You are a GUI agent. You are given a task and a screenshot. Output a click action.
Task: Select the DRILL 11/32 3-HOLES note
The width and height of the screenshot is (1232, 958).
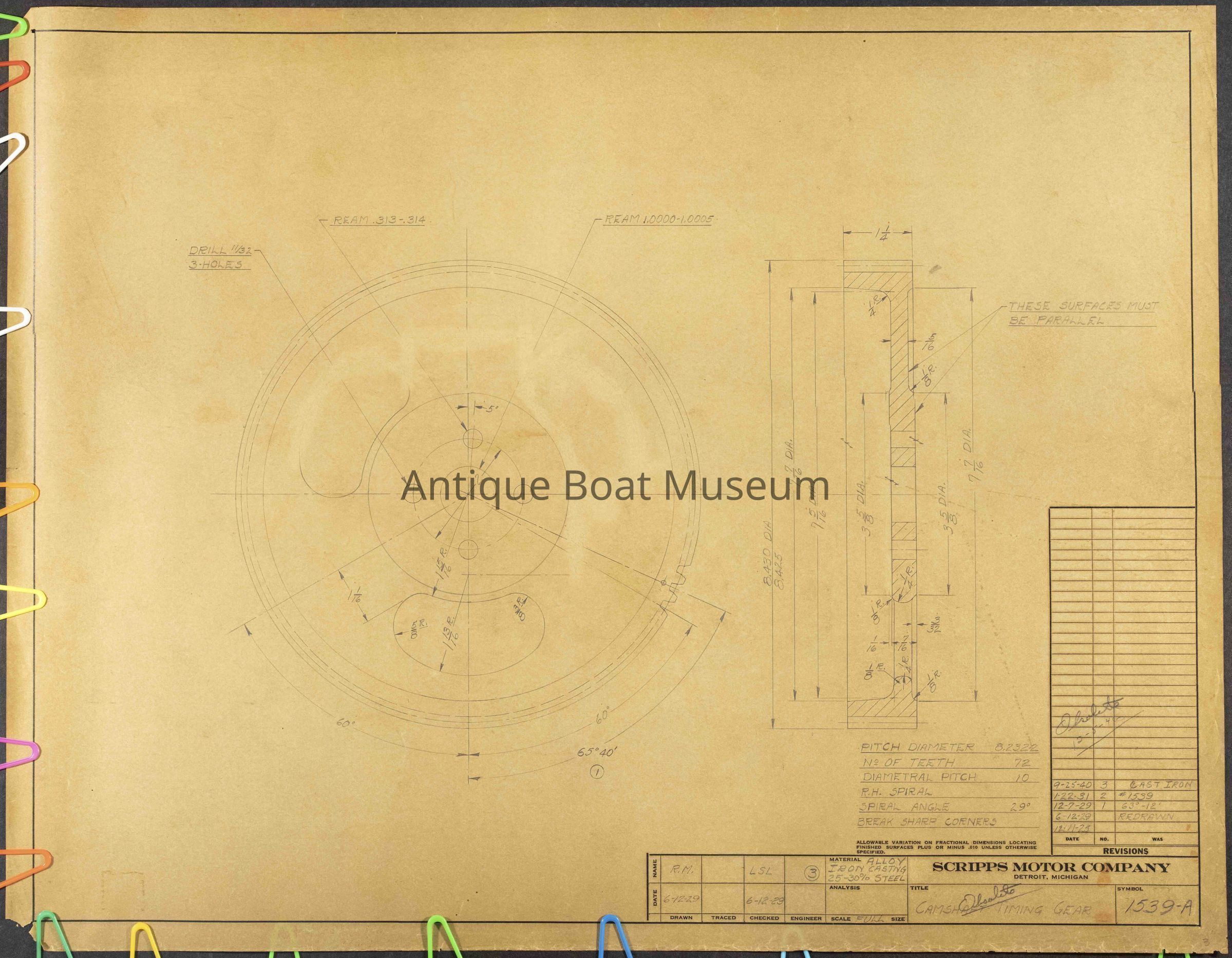click(220, 258)
